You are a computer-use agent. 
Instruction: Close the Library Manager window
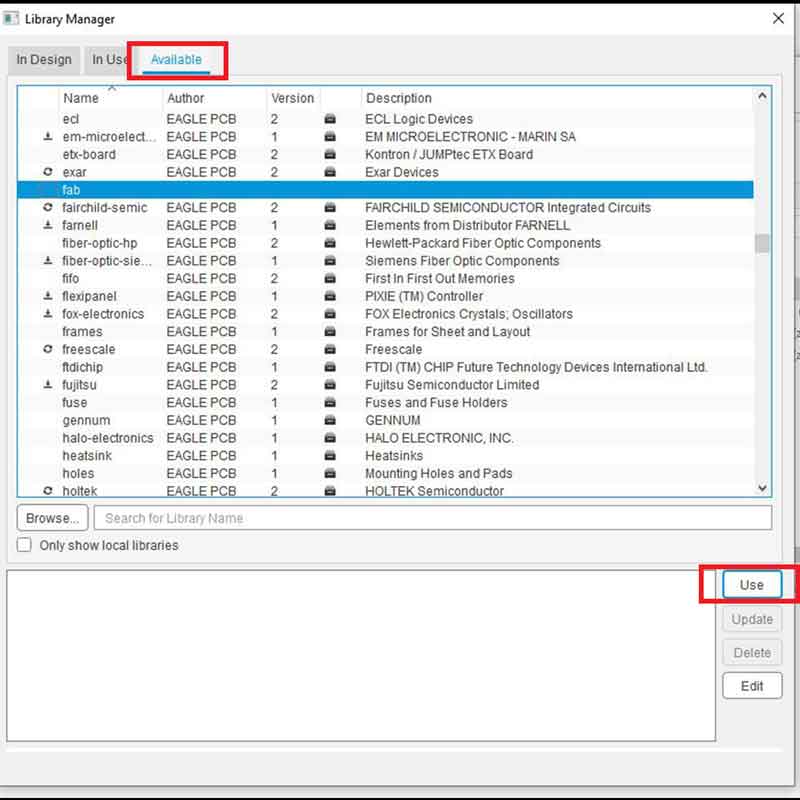(778, 19)
